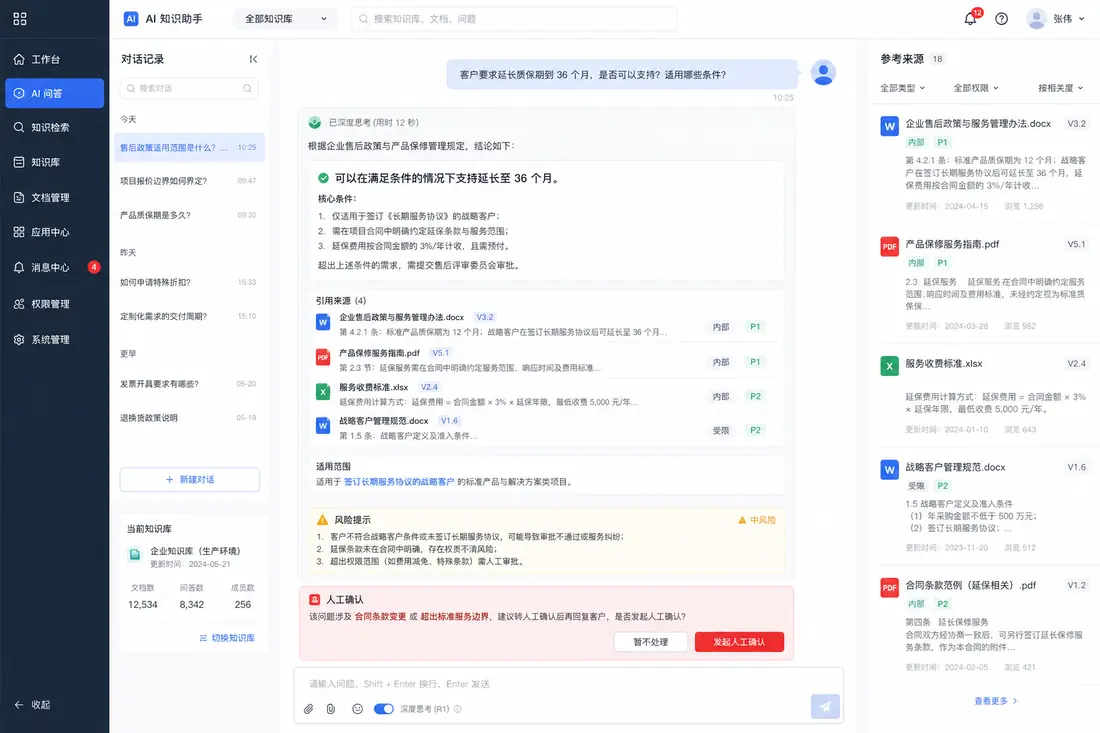Click the app grid icon in sidebar
Screen dimensions: 1100x733
tap(20, 19)
